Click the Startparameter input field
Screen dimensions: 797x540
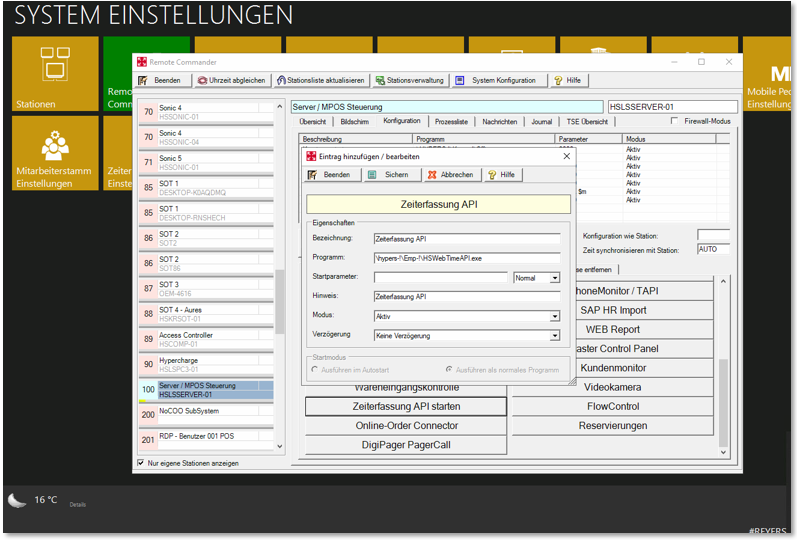(440, 278)
